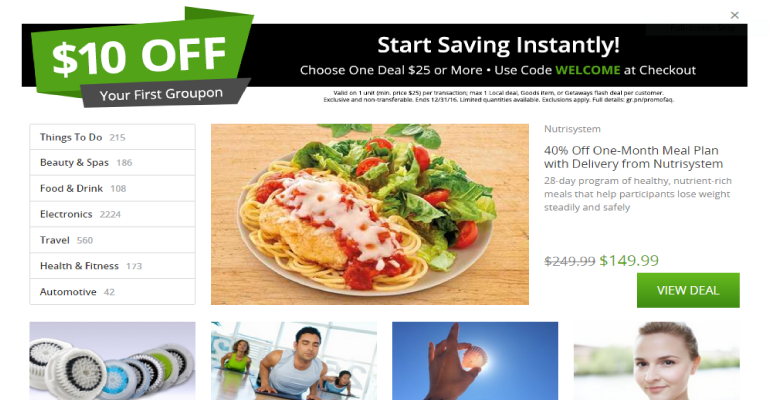Open the hand holding seashell deal thumbnail
Image resolution: width=770 pixels, height=400 pixels.
[475, 361]
